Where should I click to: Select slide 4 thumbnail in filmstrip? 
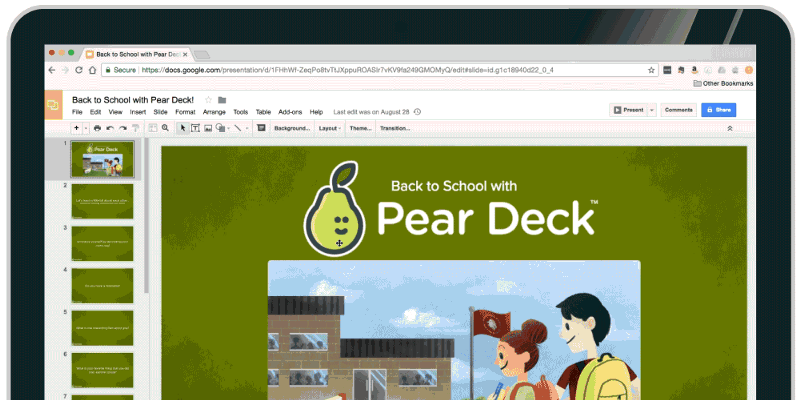coord(103,286)
